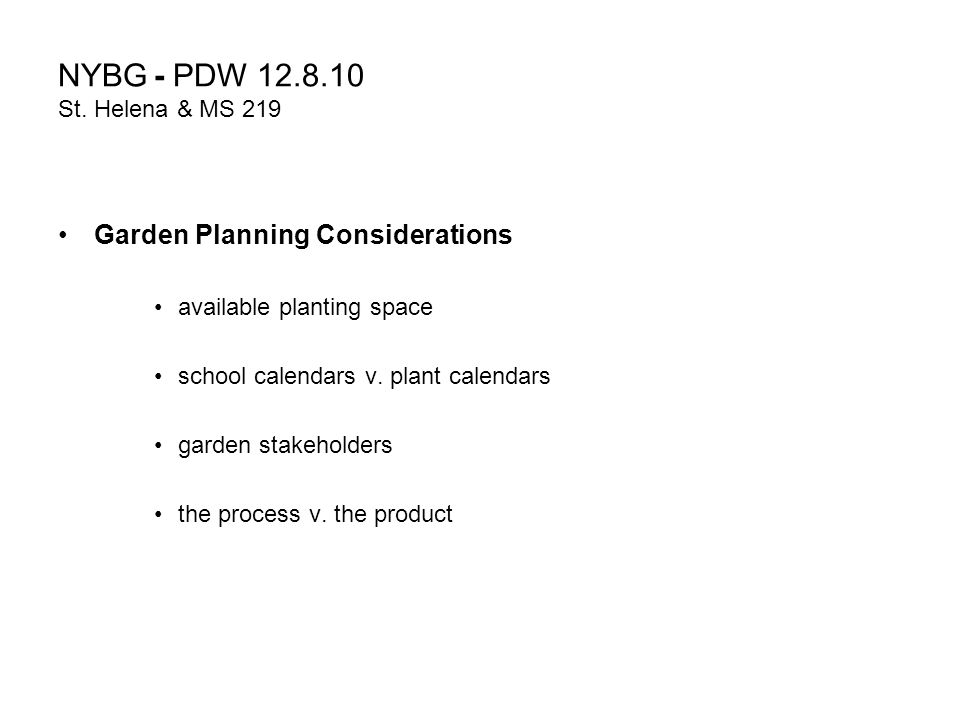This screenshot has width=960, height=720.
Task: Select the available planting space line
Action: [305, 307]
